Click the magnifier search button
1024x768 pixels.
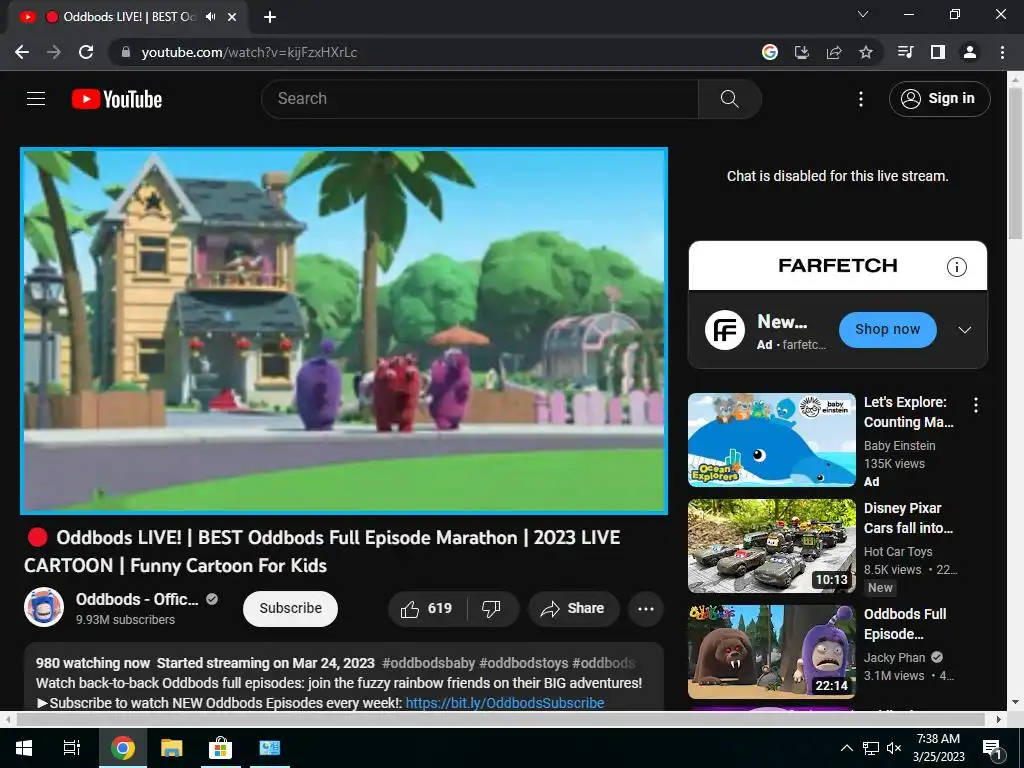pos(729,99)
